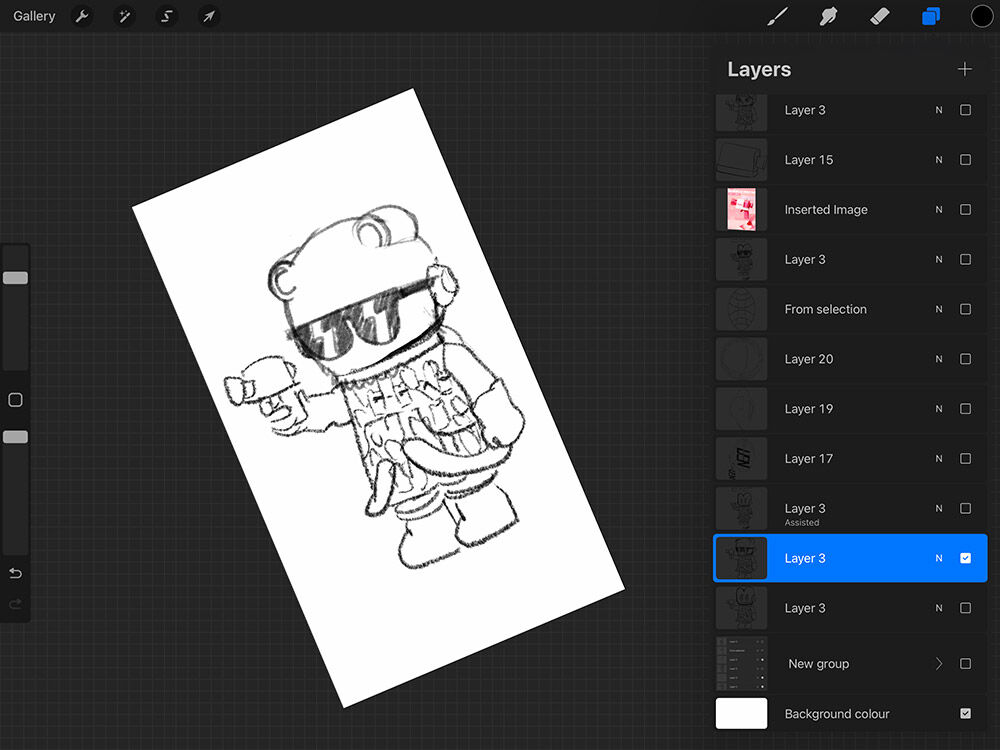Enable visibility of Inserted Image layer
Image resolution: width=1000 pixels, height=750 pixels.
click(x=965, y=210)
